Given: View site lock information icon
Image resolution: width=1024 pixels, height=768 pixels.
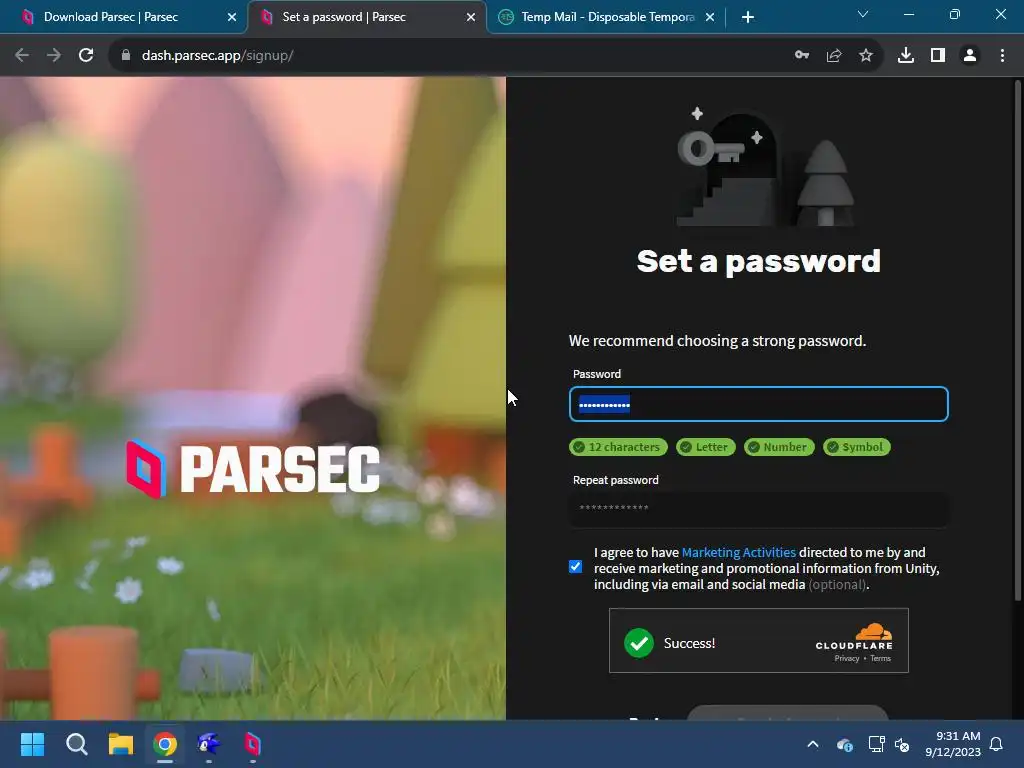Looking at the screenshot, I should pos(126,56).
